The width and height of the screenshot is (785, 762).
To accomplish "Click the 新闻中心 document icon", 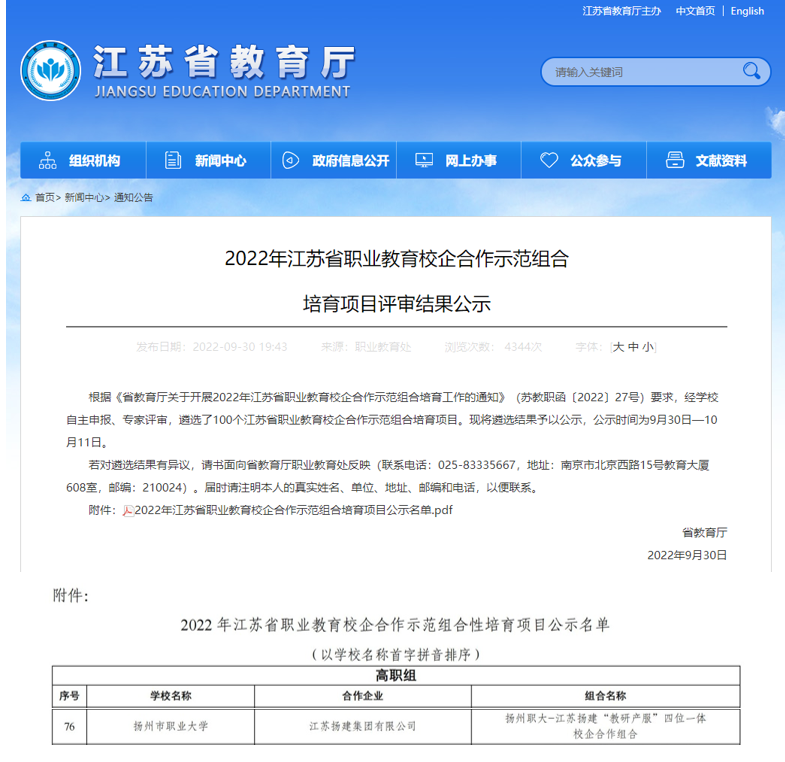I will pyautogui.click(x=173, y=160).
